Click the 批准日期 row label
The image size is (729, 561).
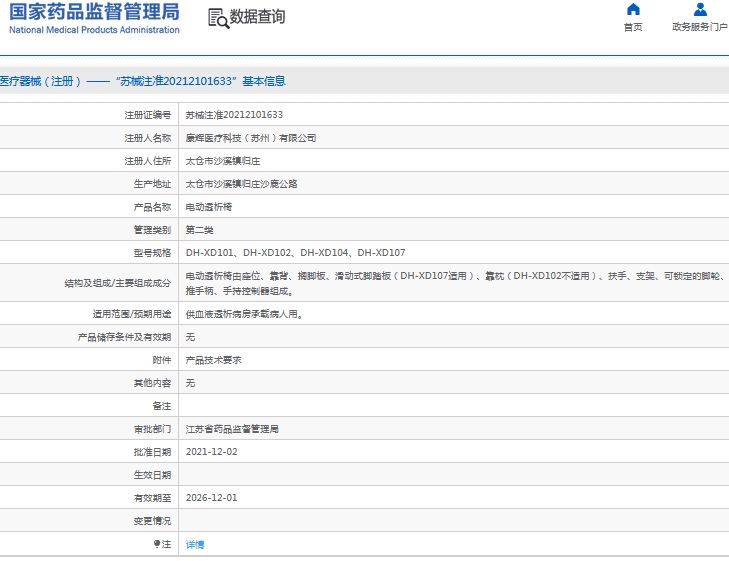(152, 452)
